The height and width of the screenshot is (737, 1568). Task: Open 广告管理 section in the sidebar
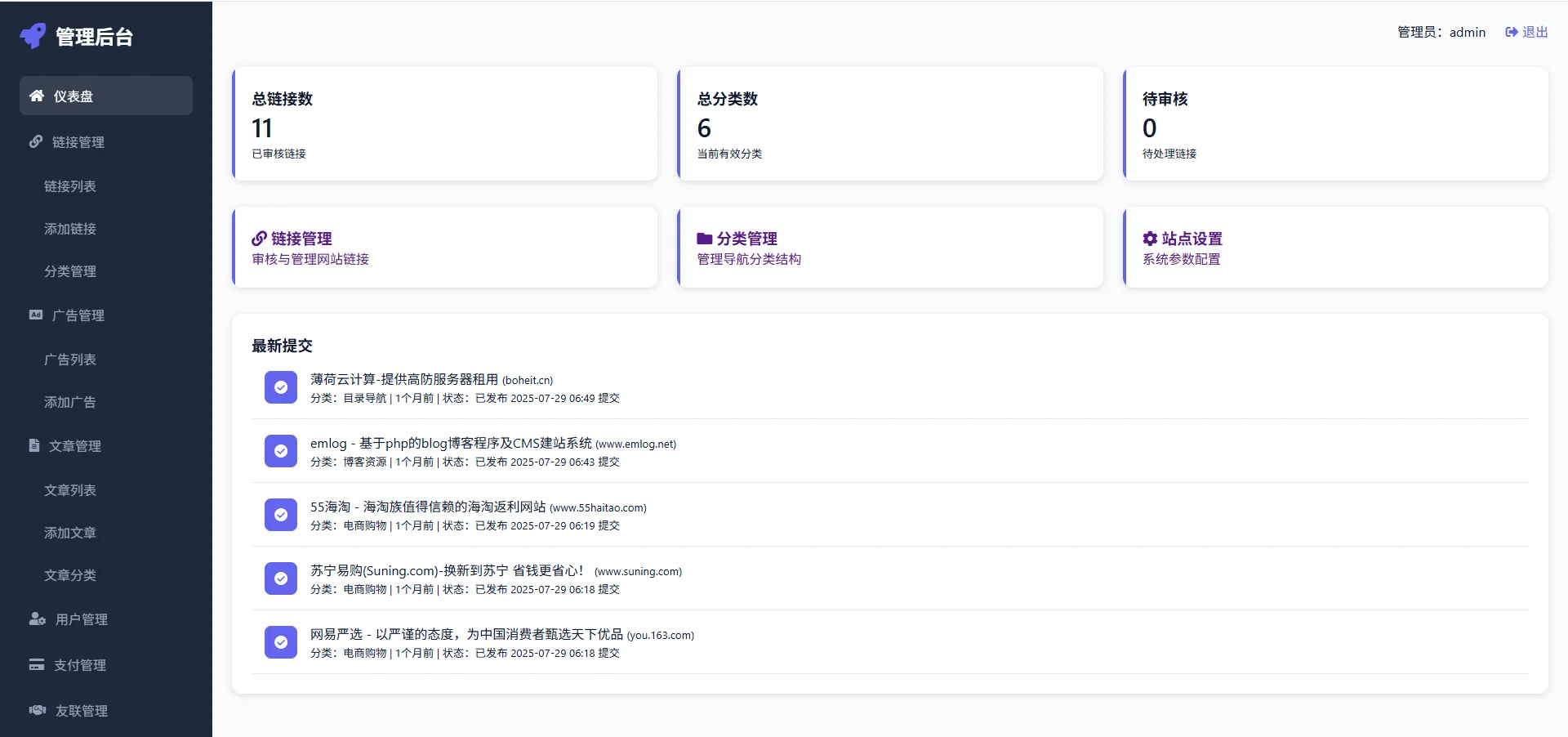(x=106, y=315)
